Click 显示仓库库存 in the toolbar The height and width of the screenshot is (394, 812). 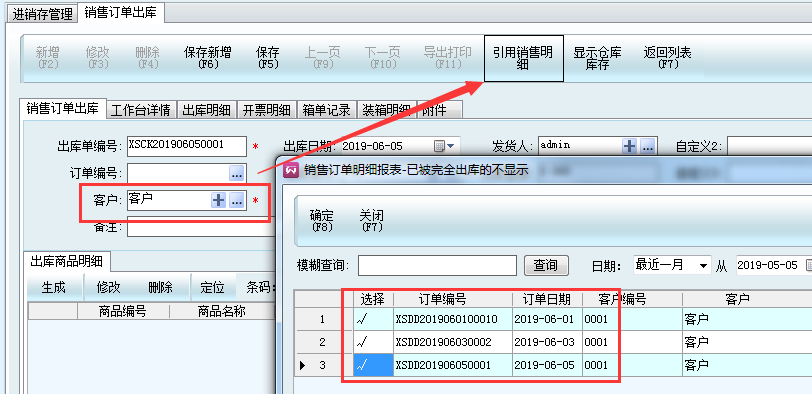(597, 58)
